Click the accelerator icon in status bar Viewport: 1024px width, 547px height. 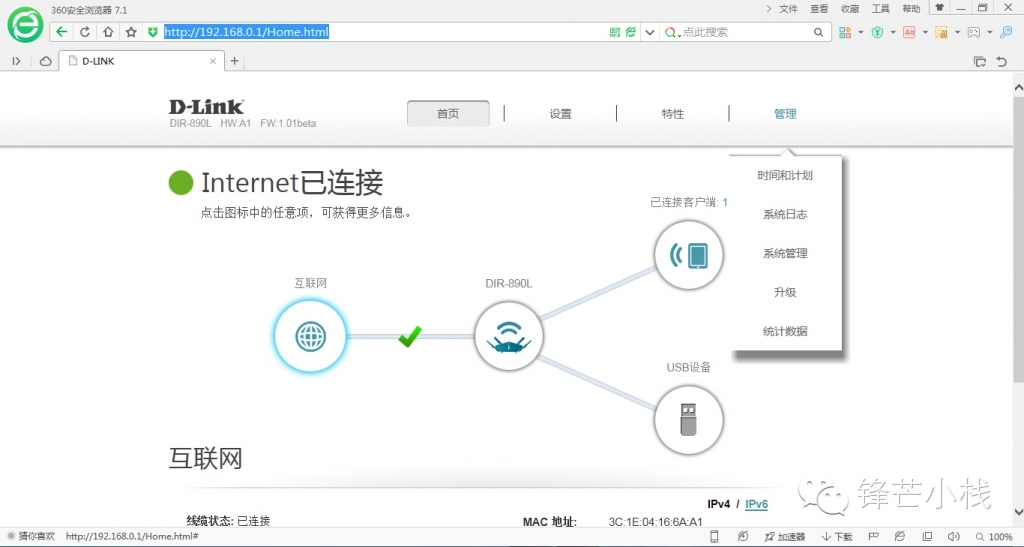click(784, 537)
